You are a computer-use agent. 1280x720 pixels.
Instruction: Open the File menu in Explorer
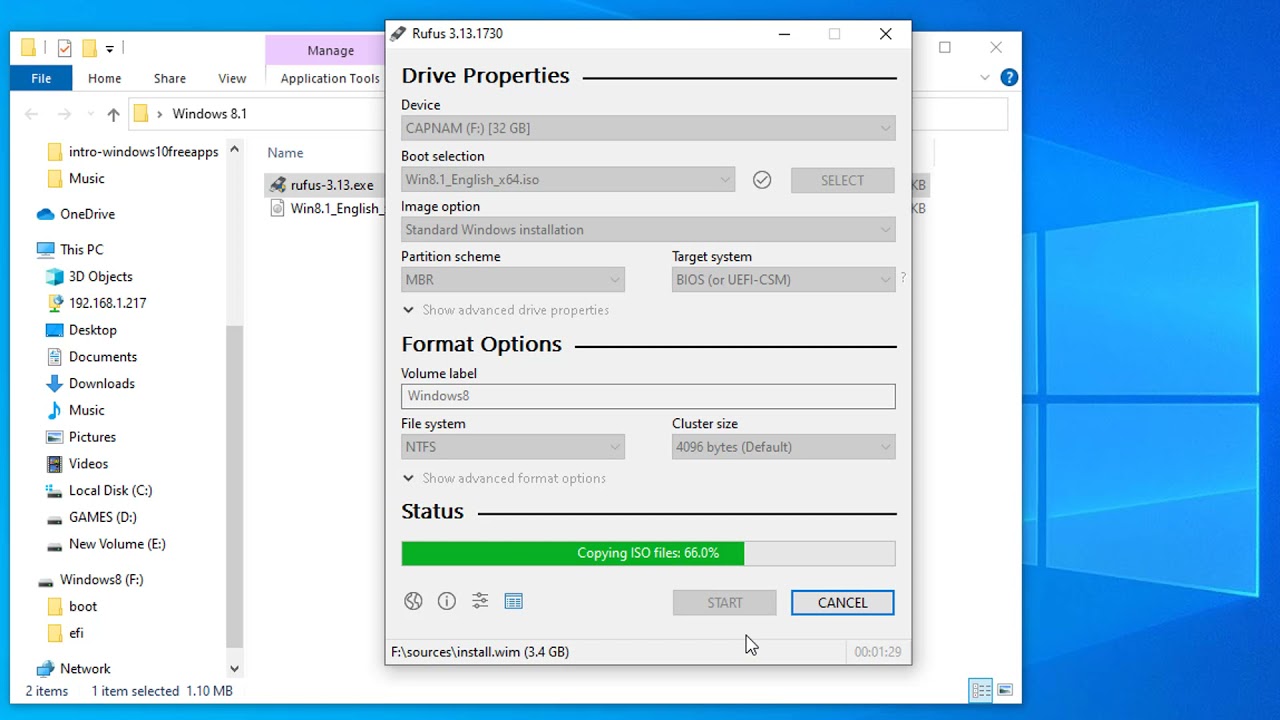(x=41, y=78)
